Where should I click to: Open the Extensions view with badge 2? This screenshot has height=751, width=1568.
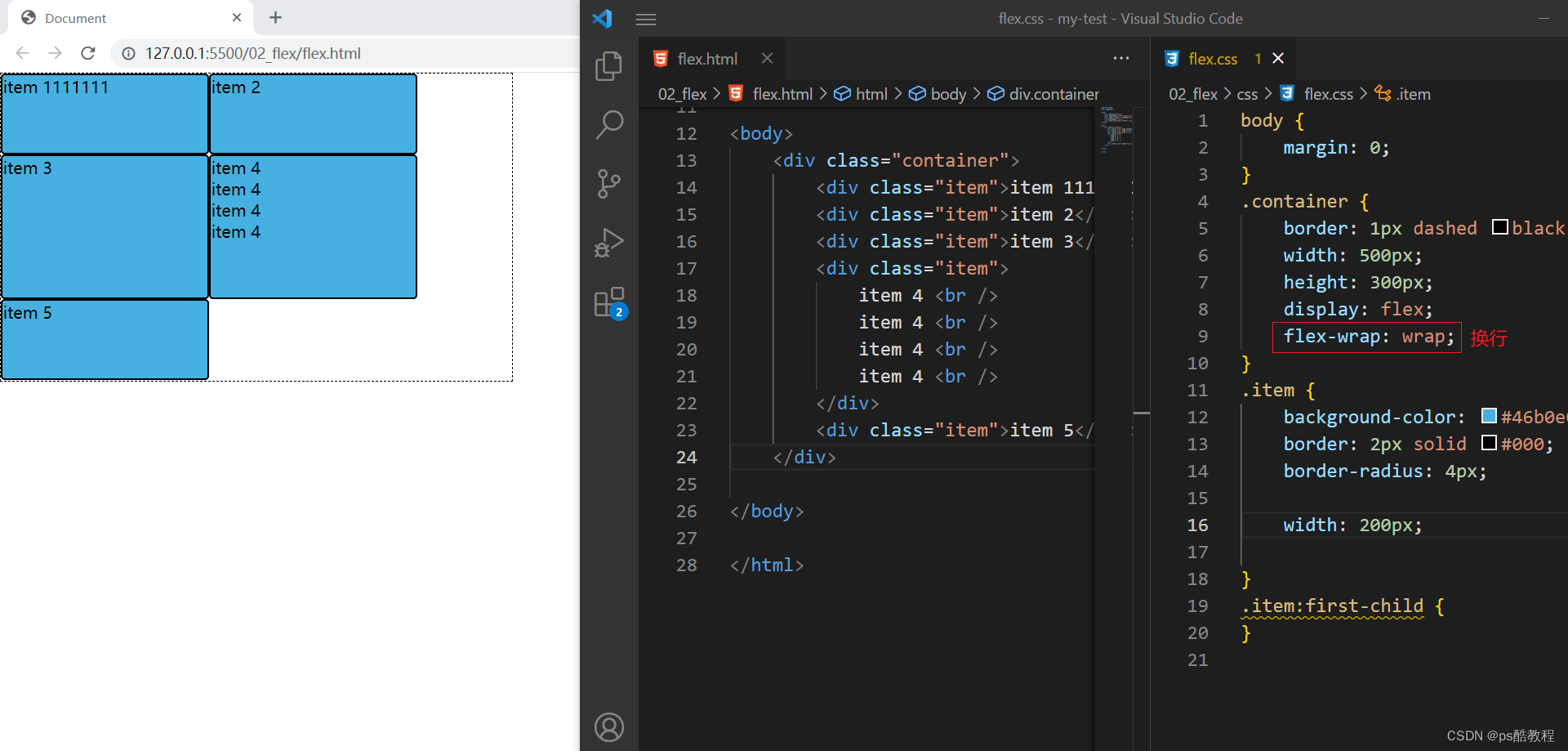610,303
